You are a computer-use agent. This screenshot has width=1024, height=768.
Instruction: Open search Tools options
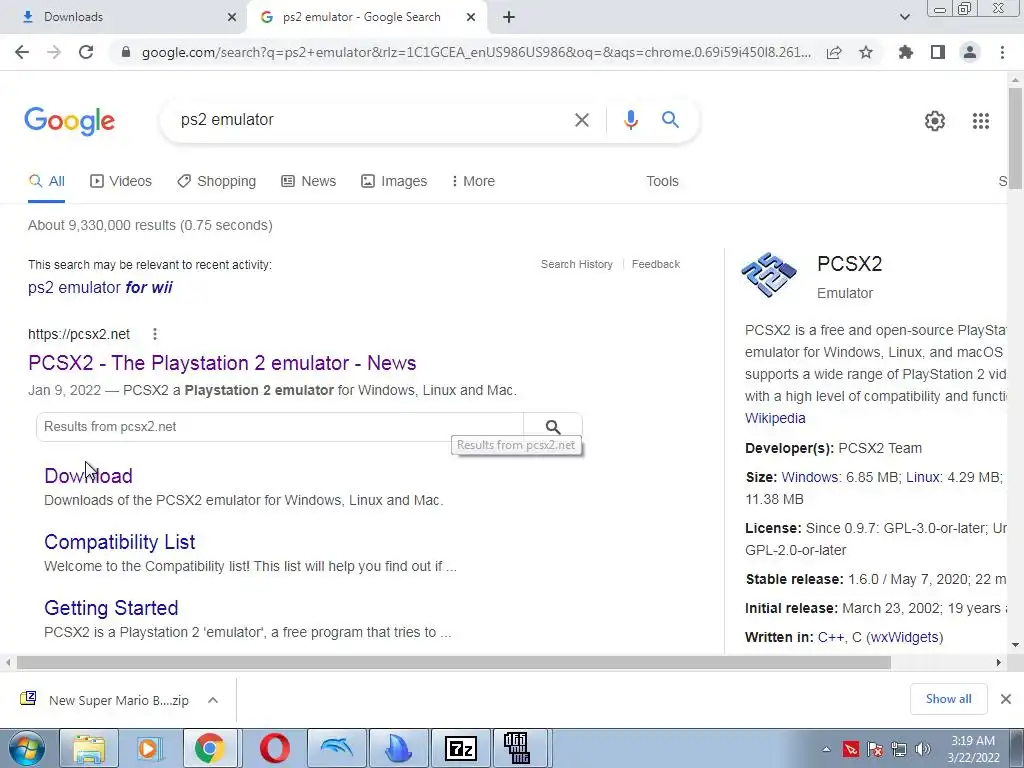(x=662, y=182)
